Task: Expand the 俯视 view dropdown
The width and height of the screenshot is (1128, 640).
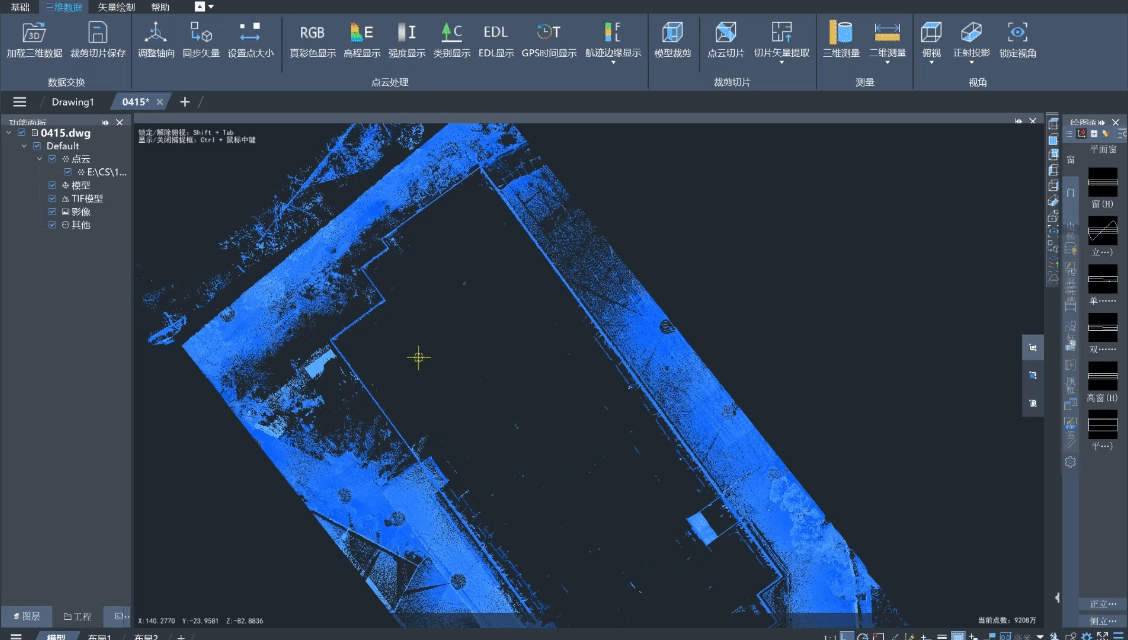Action: (931, 62)
